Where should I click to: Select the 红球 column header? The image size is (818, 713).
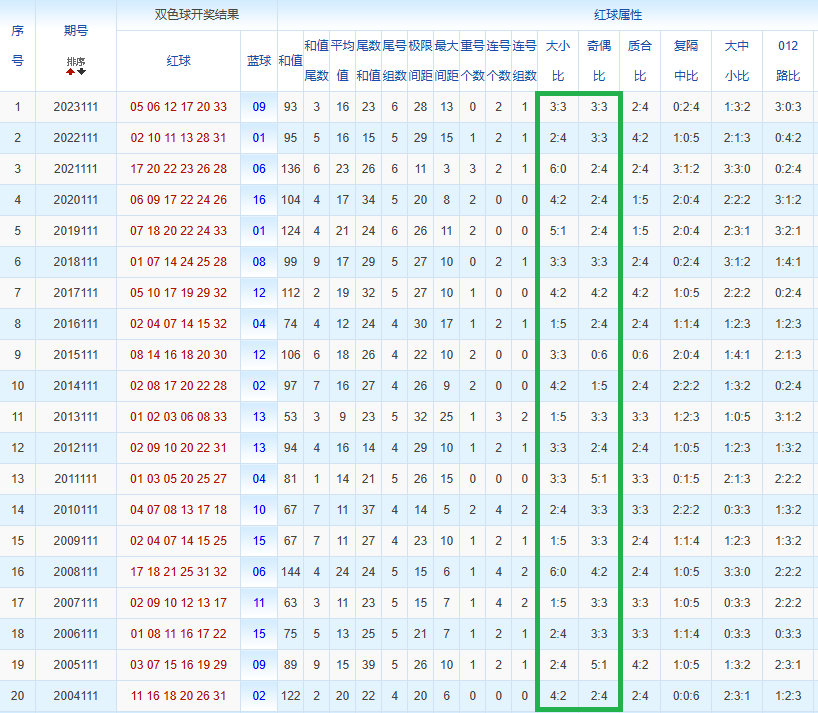pyautogui.click(x=178, y=61)
